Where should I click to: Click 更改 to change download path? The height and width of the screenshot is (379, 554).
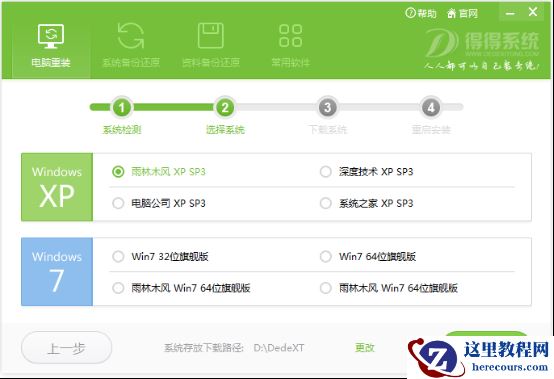point(365,348)
